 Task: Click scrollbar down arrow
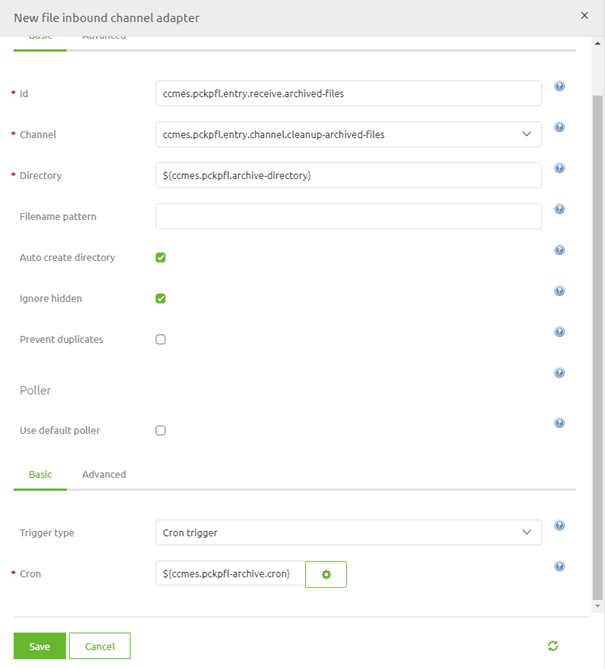click(598, 606)
